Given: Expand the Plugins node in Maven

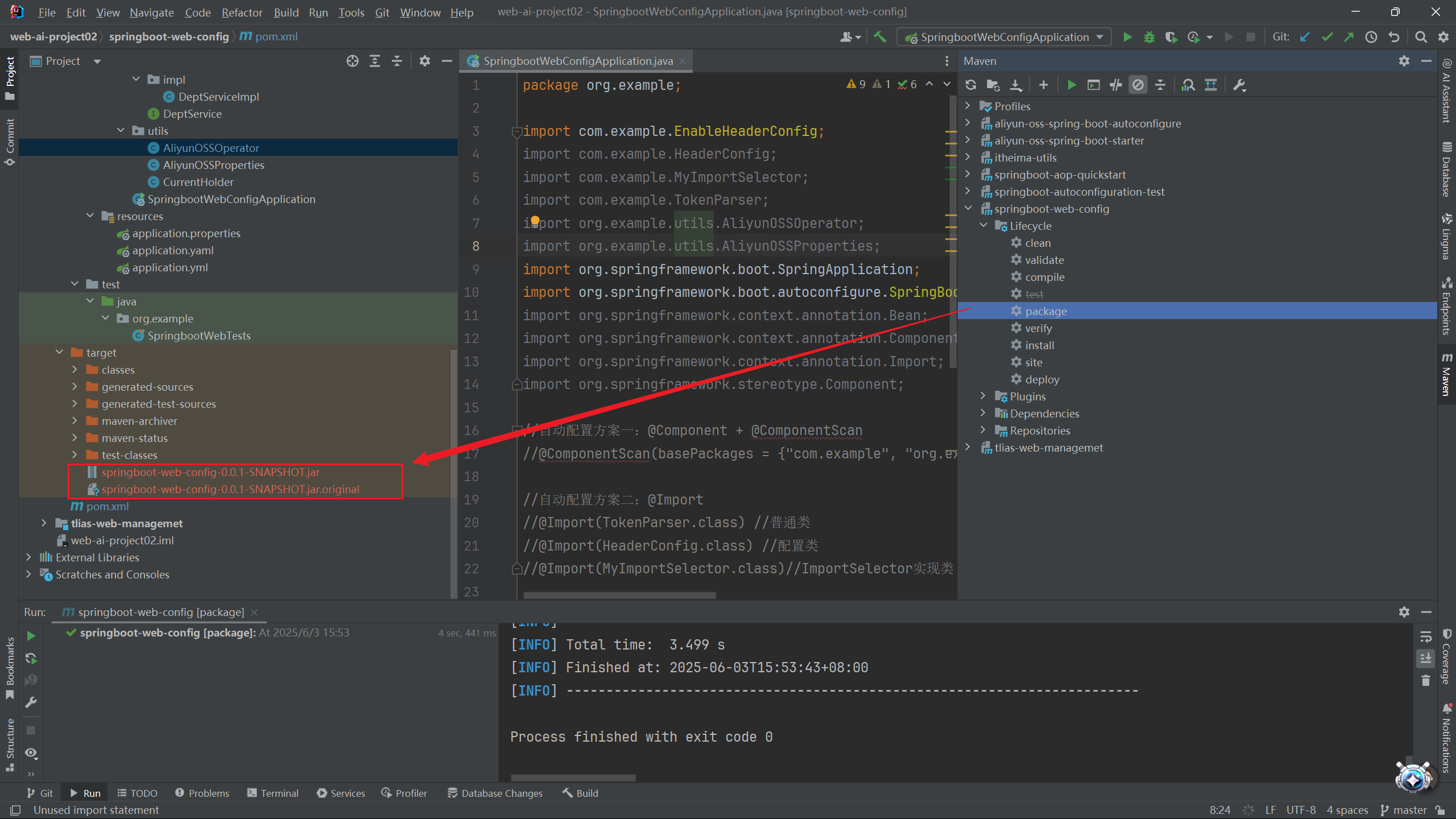Looking at the screenshot, I should click(x=983, y=396).
